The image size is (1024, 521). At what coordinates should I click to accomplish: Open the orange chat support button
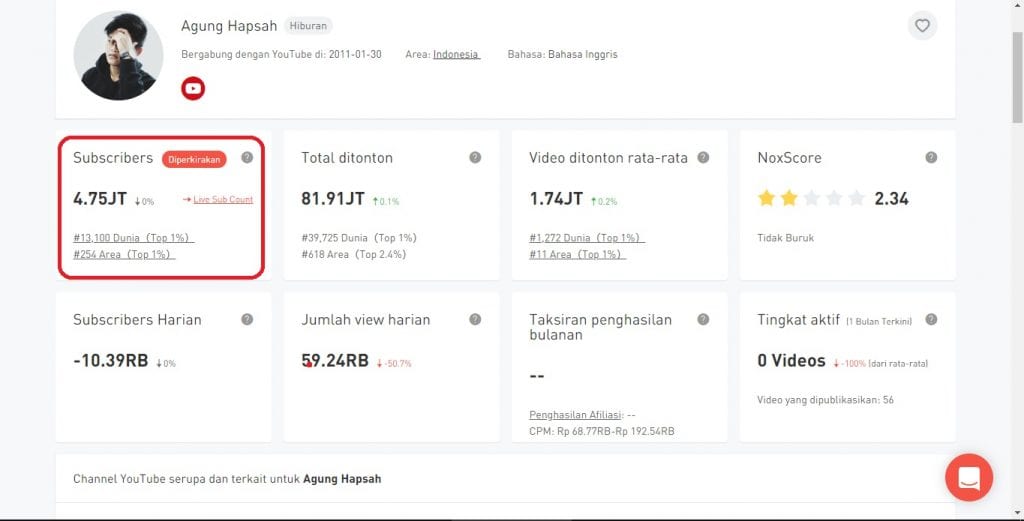pos(968,477)
